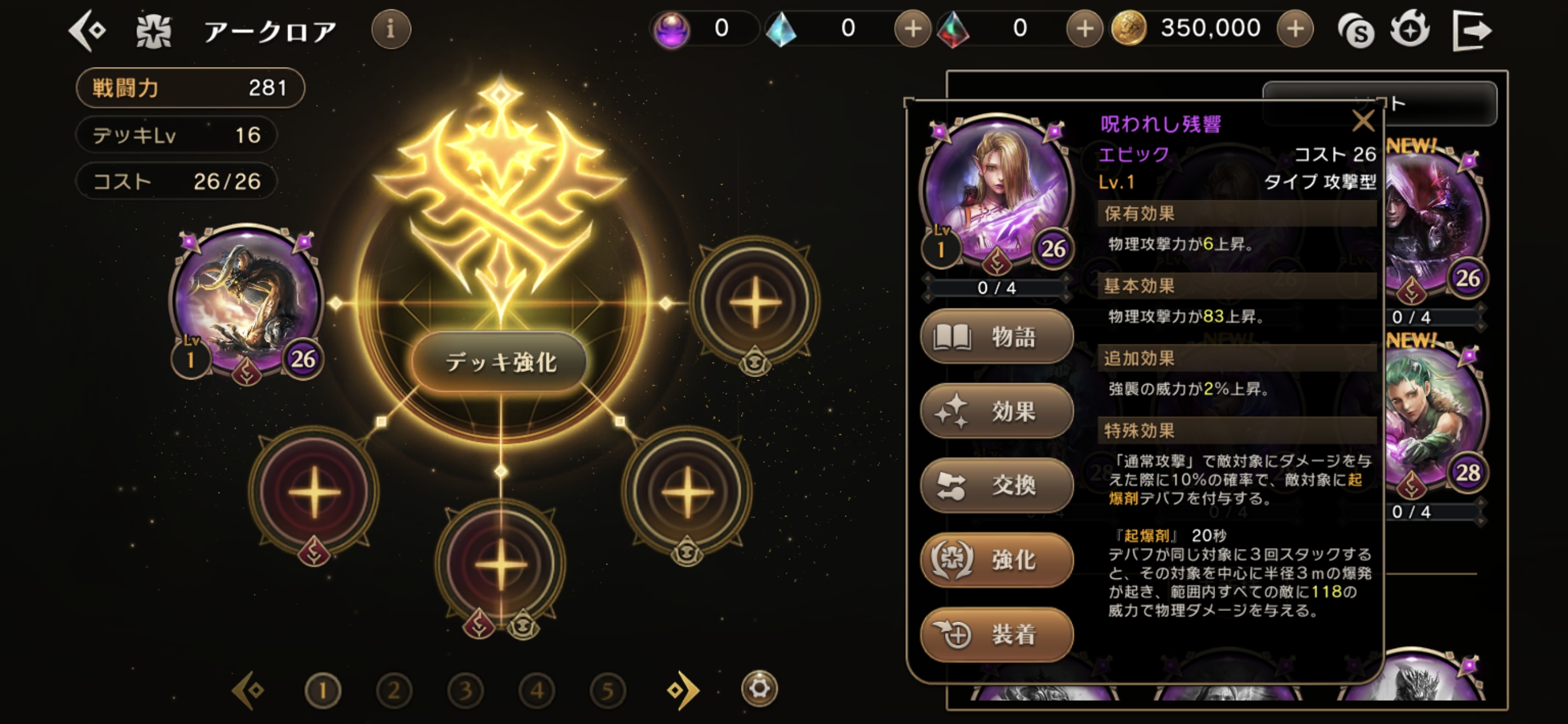Open the info icon beside アークロア
This screenshot has width=1568, height=724.
tap(391, 29)
